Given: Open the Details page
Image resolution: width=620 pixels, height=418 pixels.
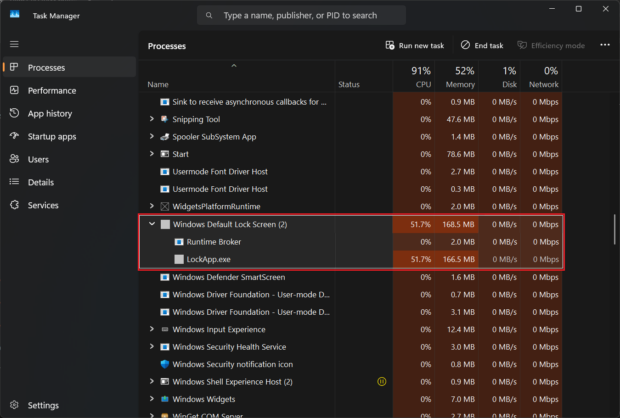Looking at the screenshot, I should tap(69, 182).
